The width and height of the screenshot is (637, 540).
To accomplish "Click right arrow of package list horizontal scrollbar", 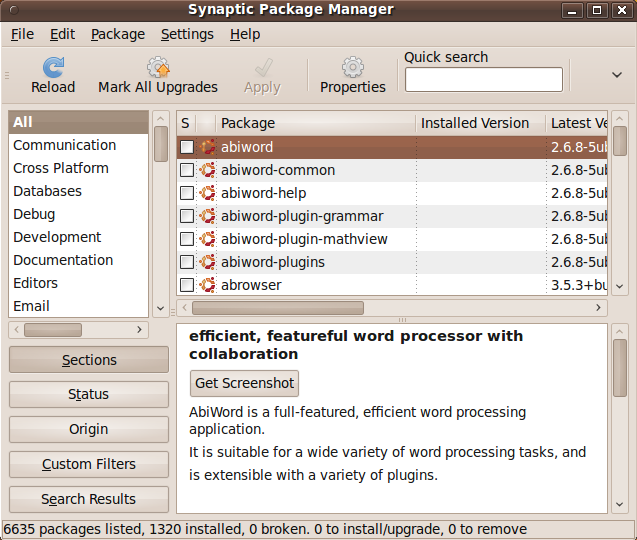I will [598, 308].
